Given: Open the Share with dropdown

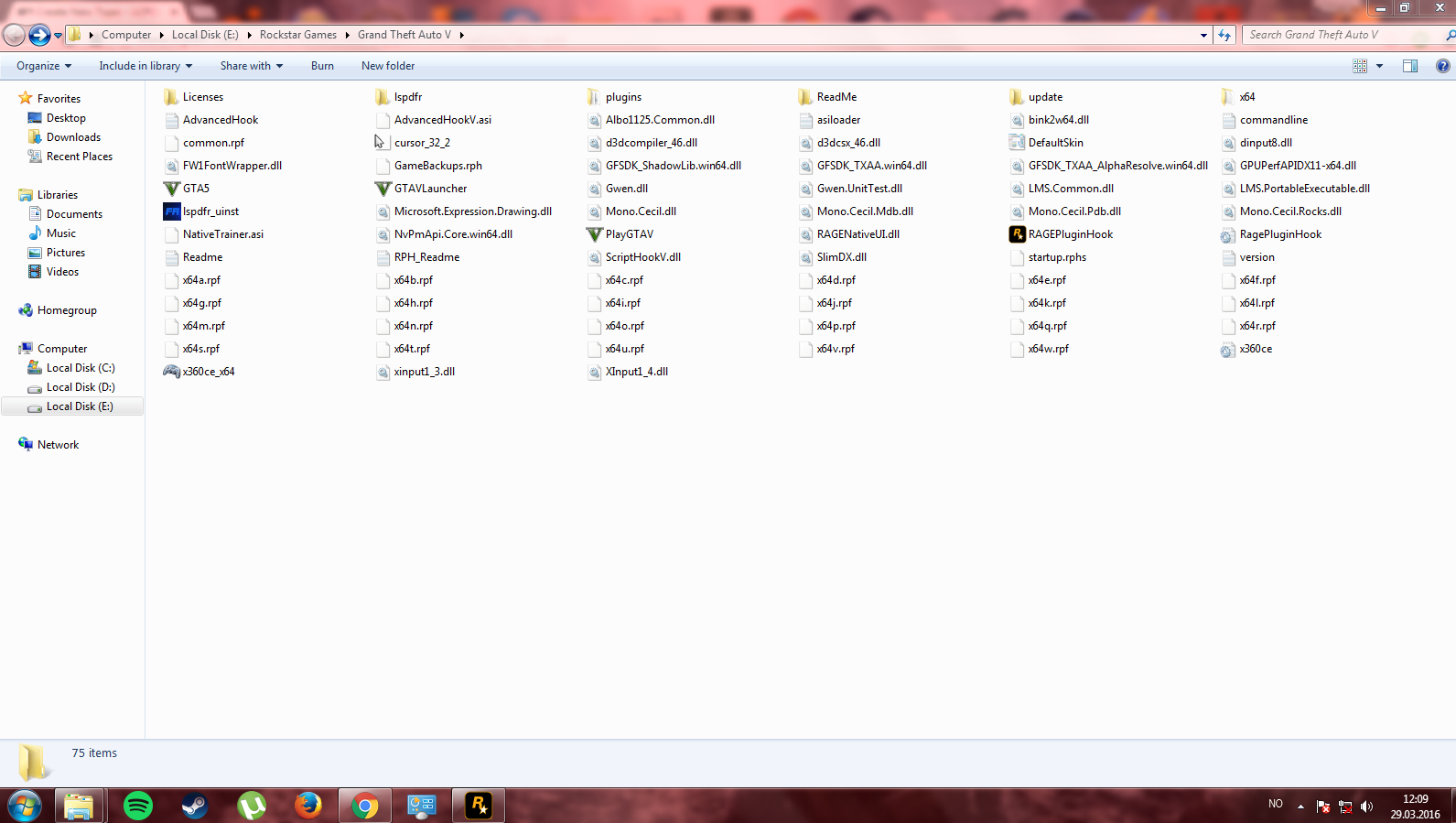Looking at the screenshot, I should 252,66.
